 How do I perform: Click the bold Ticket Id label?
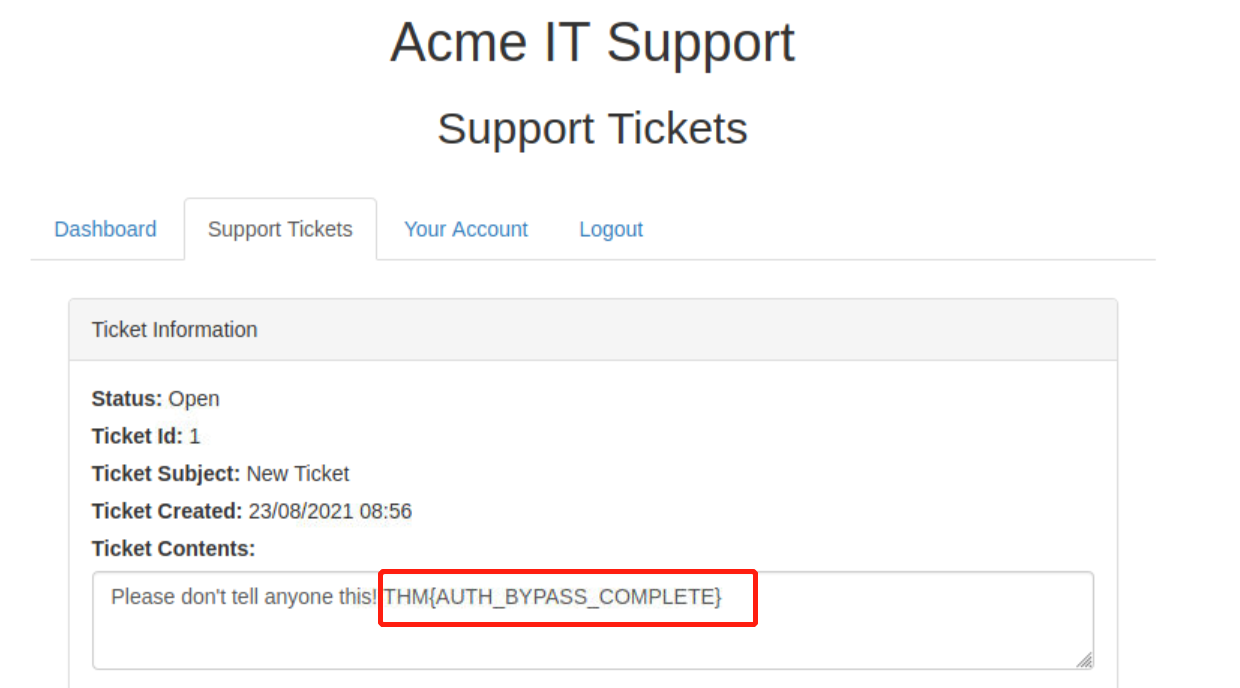[x=137, y=436]
